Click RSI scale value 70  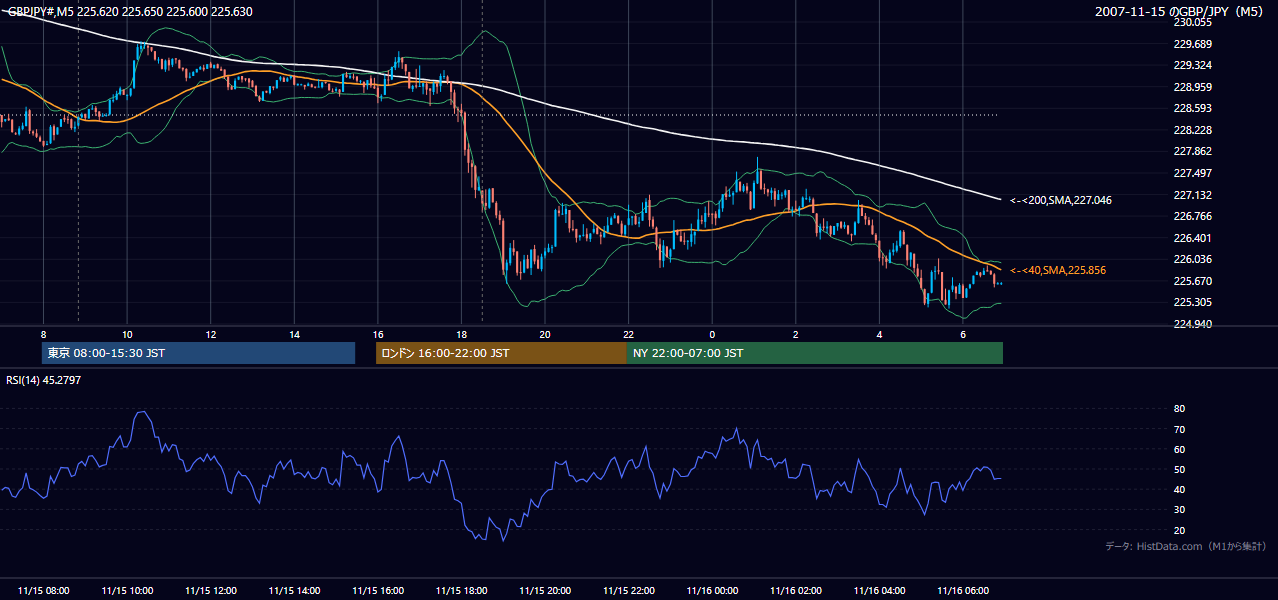pyautogui.click(x=1180, y=429)
